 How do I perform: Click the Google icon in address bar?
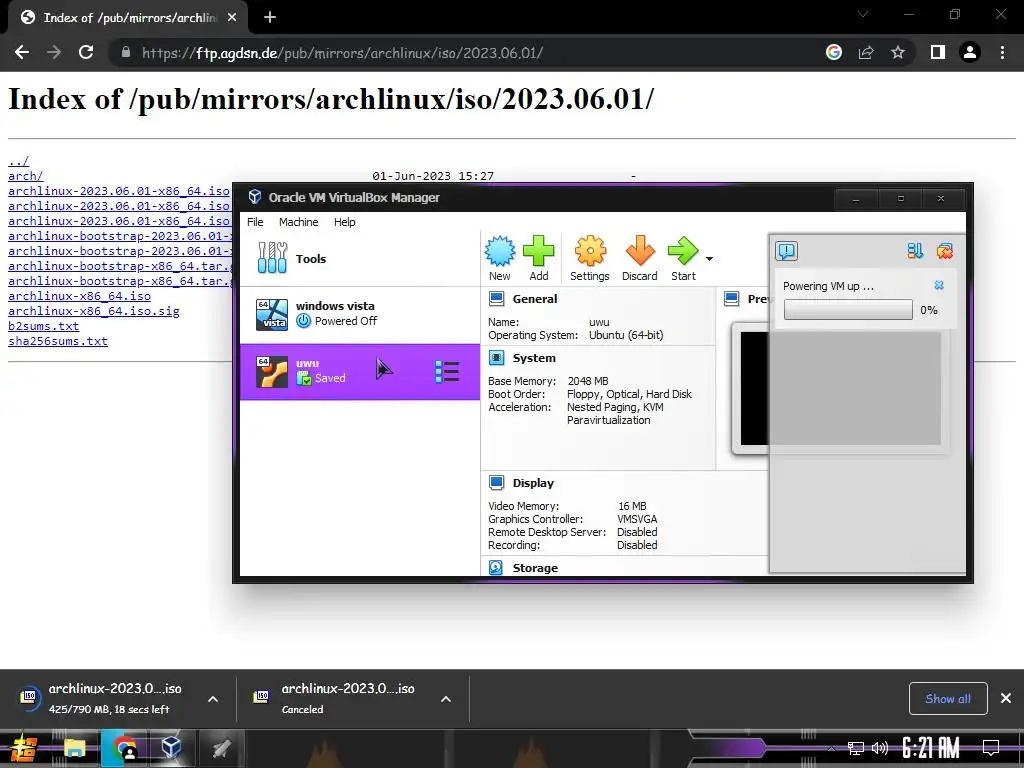click(x=834, y=52)
